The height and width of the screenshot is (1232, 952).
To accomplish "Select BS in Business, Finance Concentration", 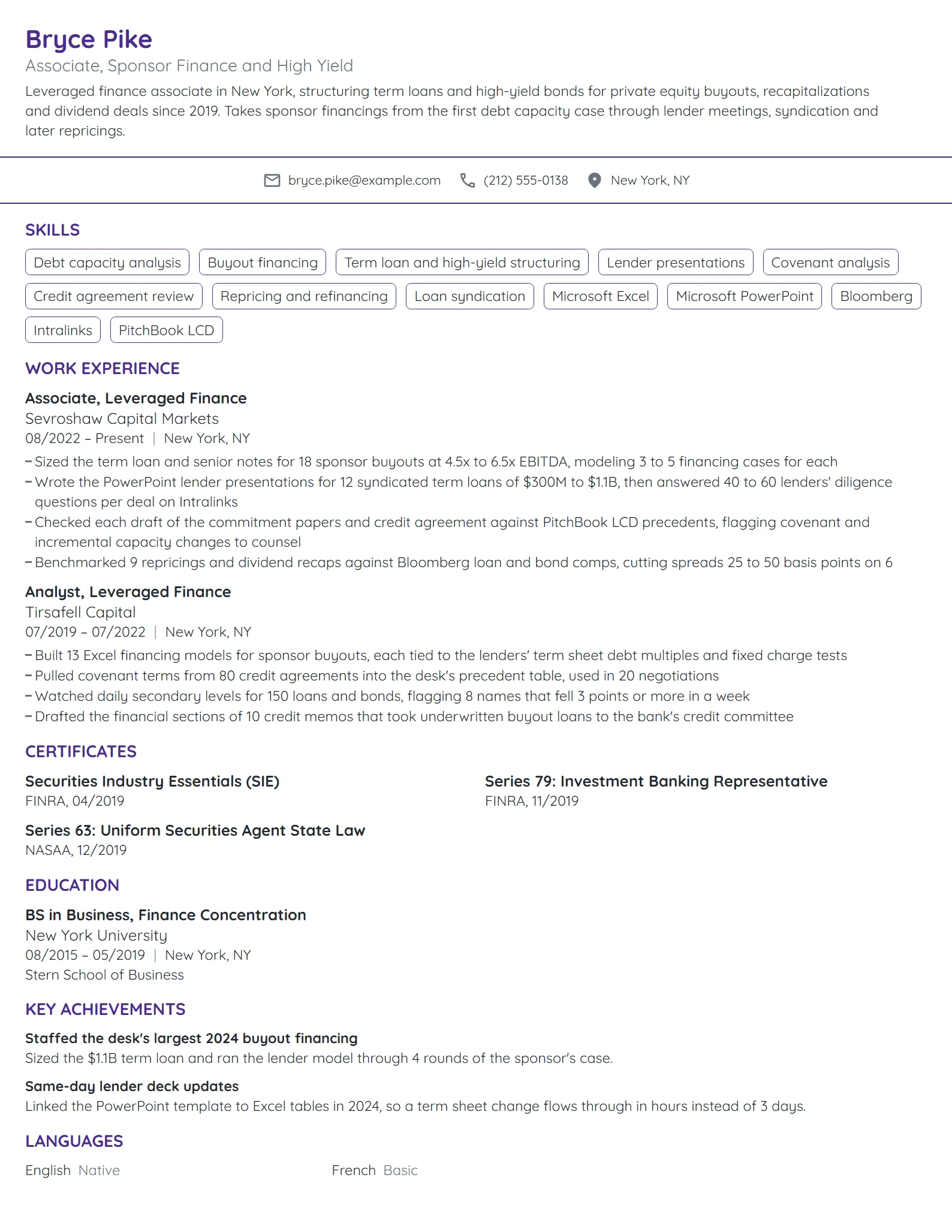I will pyautogui.click(x=166, y=915).
